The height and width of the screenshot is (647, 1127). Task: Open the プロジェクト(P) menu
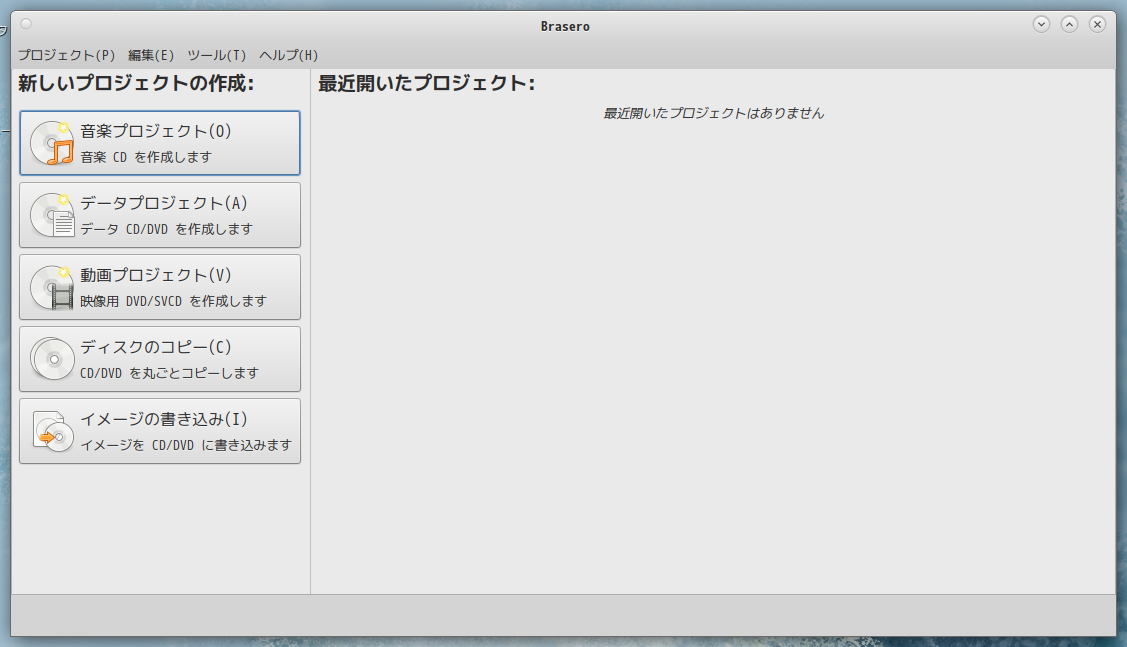click(x=66, y=55)
